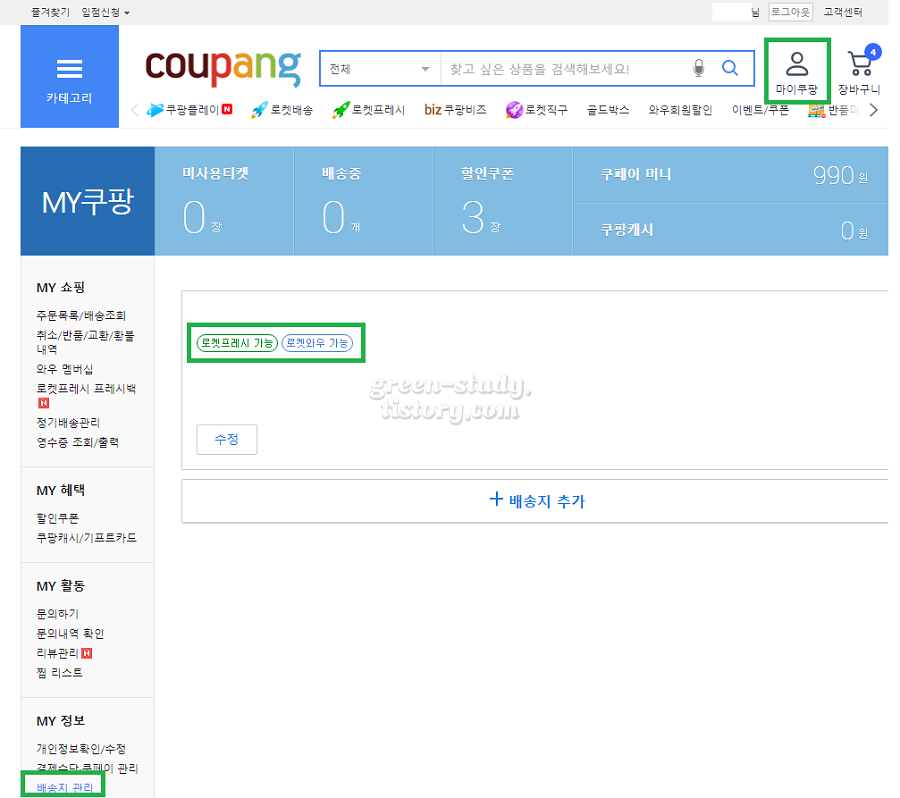Expand the 입점신청 dropdown
900x798 pixels.
coord(105,12)
